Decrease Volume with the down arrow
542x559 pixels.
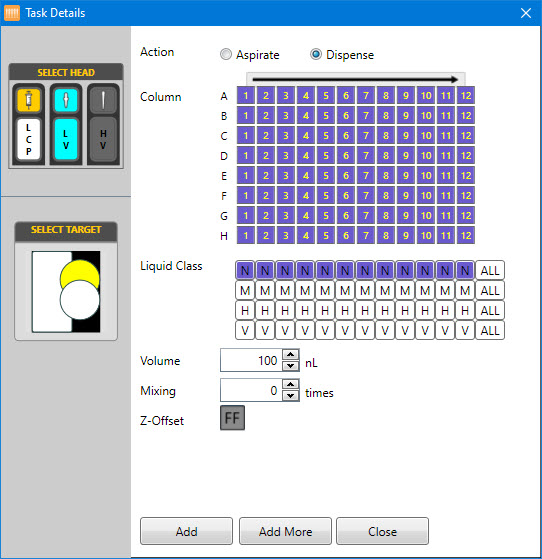[x=291, y=366]
